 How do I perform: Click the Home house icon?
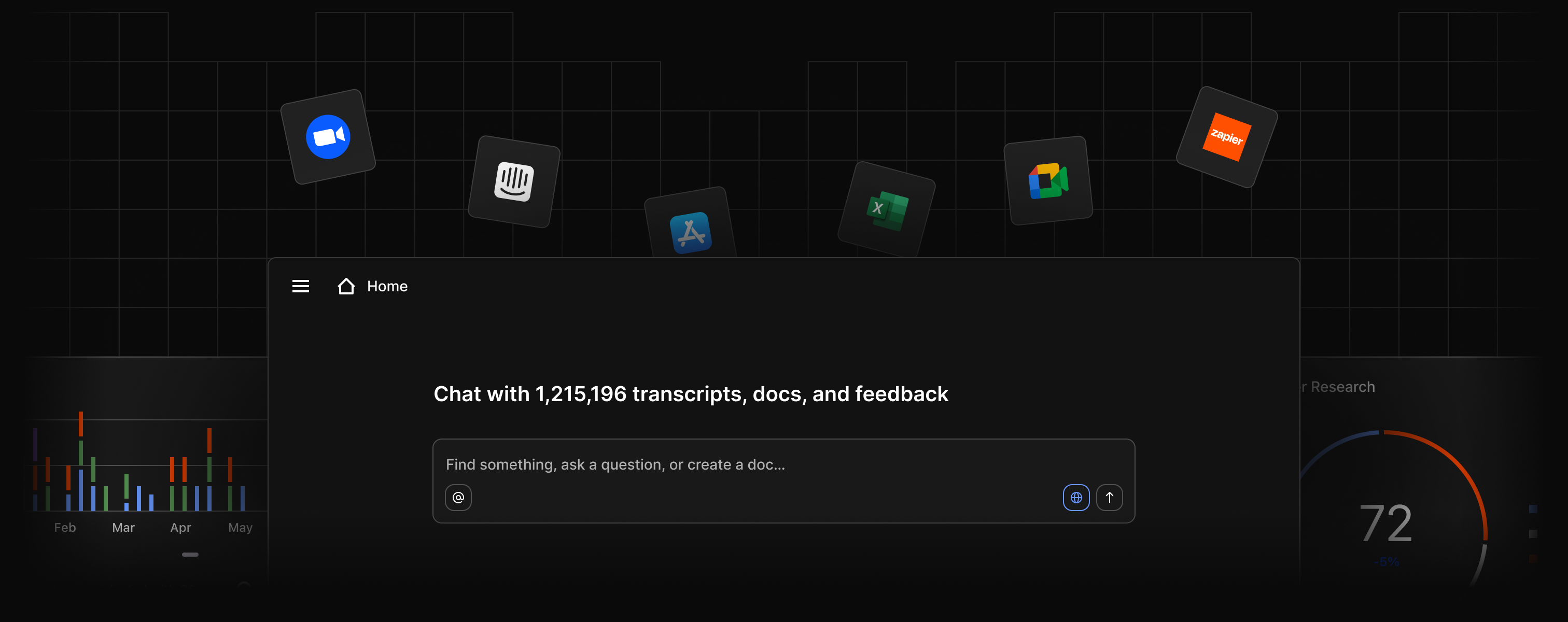coord(346,286)
